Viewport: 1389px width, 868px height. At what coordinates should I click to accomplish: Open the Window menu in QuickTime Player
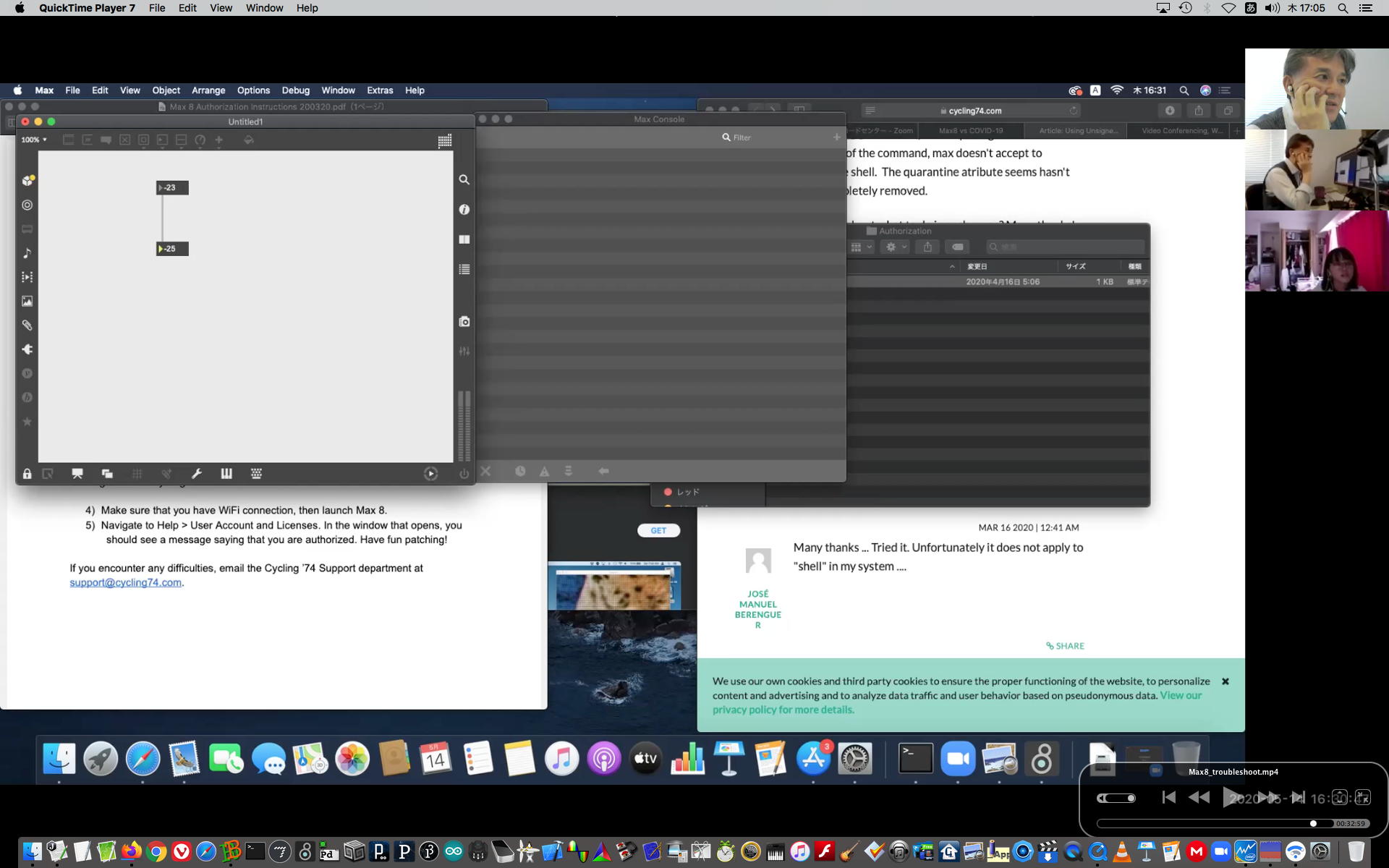pyautogui.click(x=264, y=8)
